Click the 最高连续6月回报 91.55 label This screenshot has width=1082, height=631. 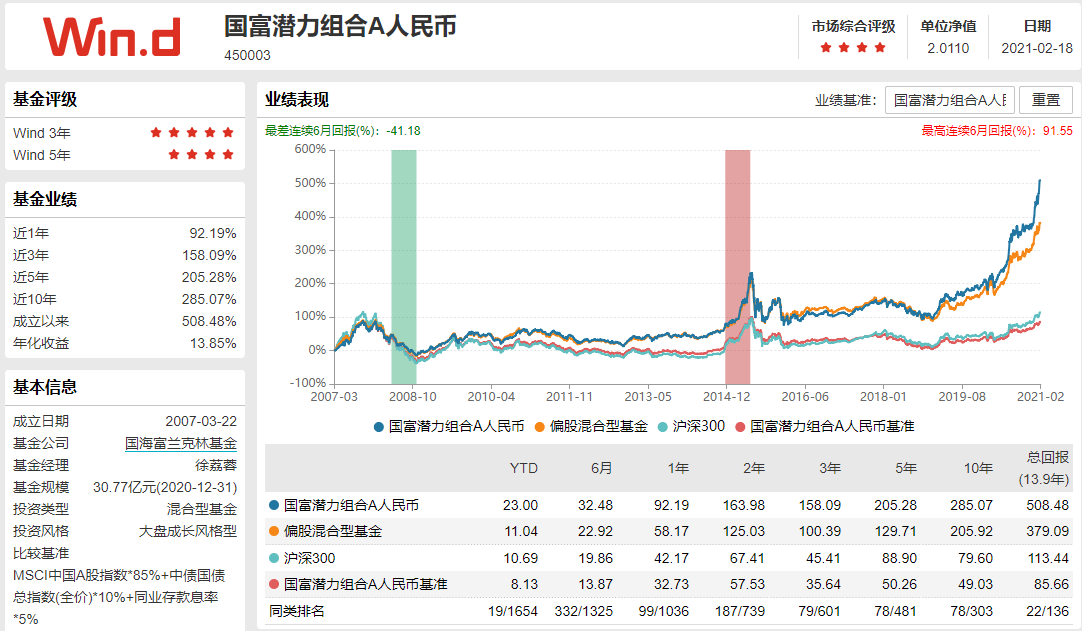997,130
